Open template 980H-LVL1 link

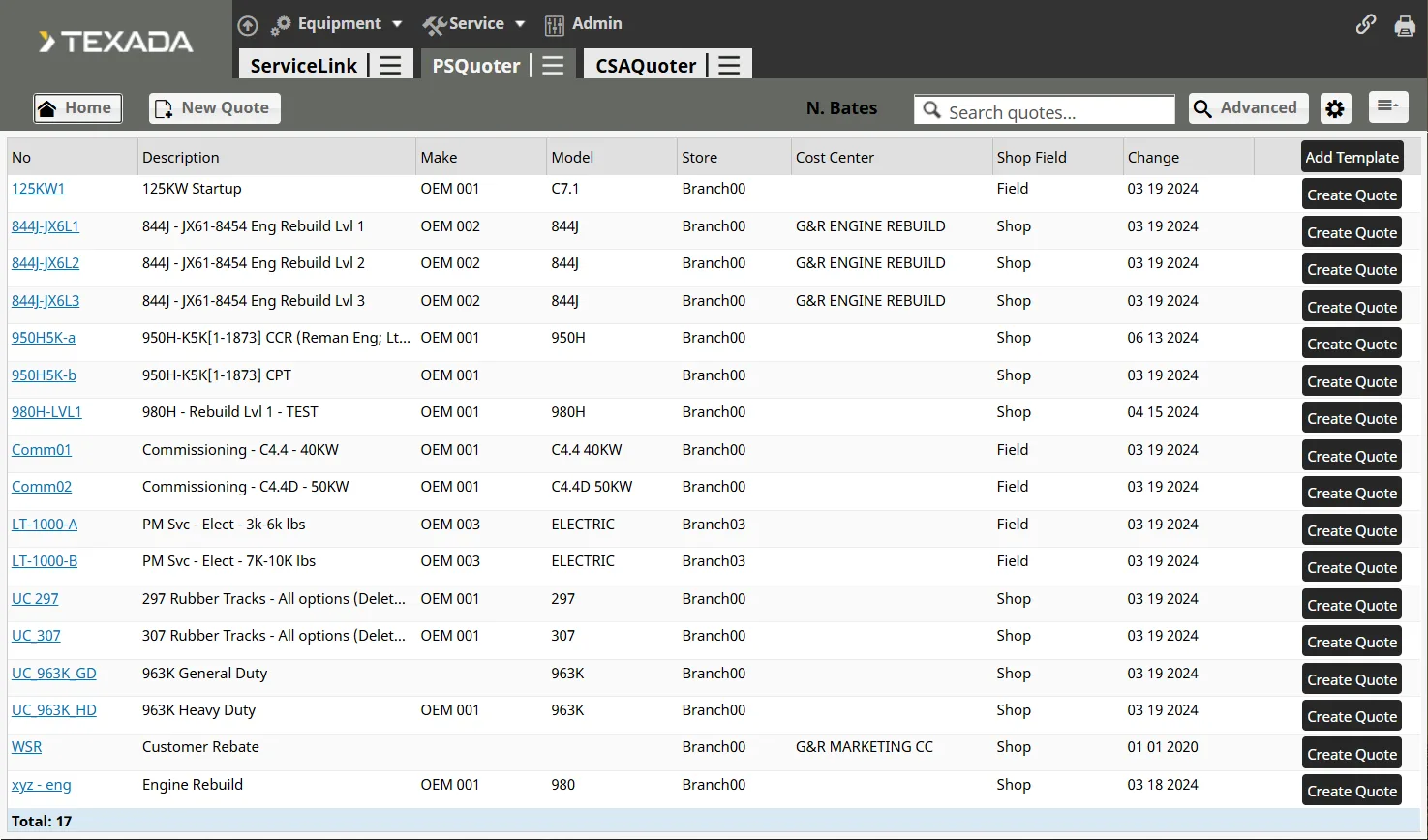tap(46, 412)
